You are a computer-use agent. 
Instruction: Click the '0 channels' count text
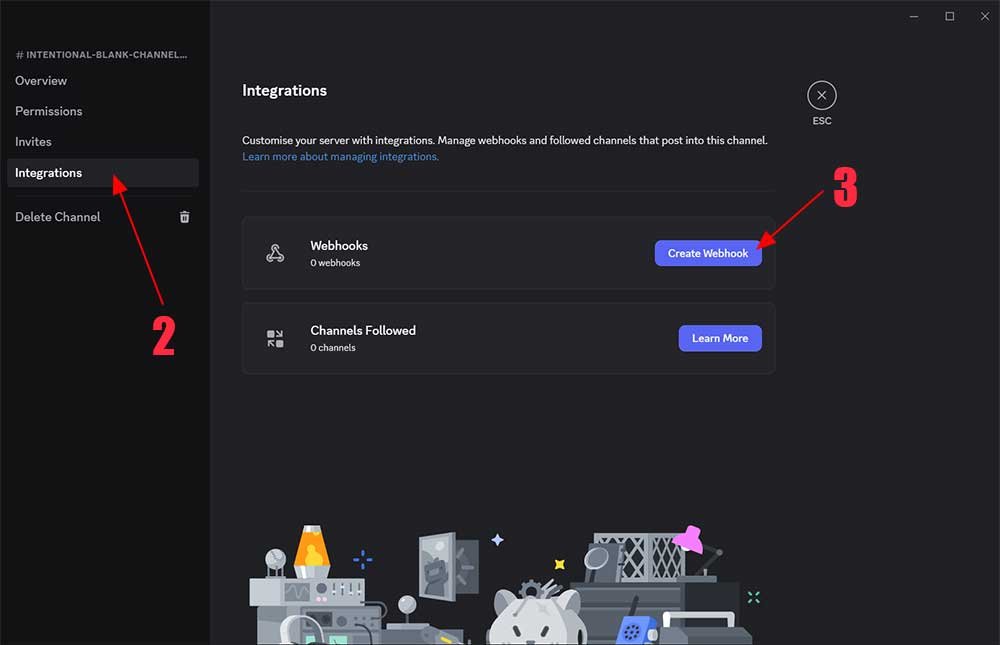(x=333, y=348)
